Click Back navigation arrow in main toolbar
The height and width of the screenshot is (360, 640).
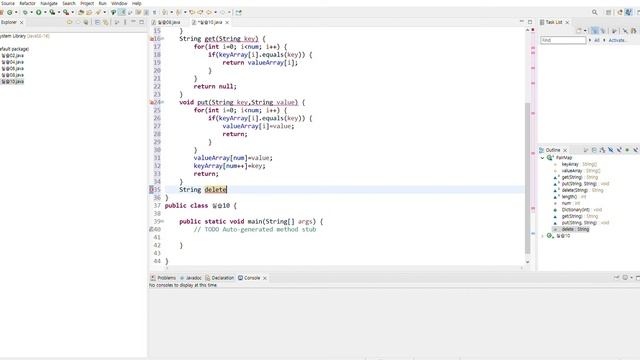[x=209, y=12]
